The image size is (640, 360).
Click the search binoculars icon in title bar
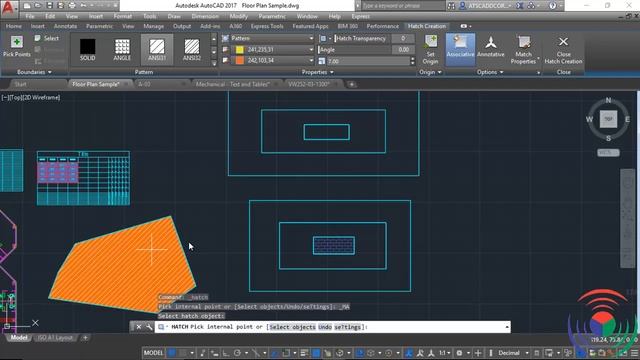pos(451,6)
